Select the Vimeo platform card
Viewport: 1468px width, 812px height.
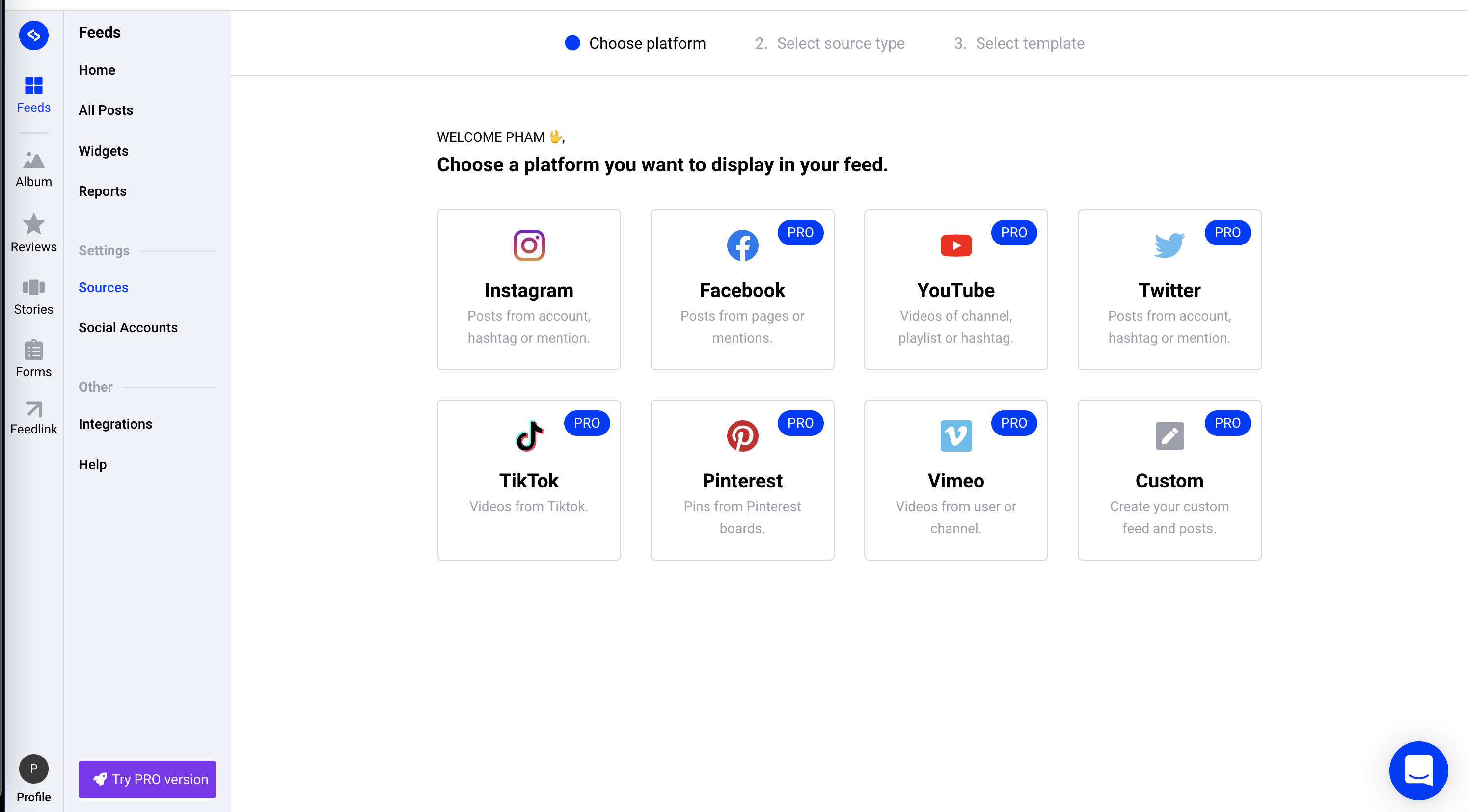955,480
